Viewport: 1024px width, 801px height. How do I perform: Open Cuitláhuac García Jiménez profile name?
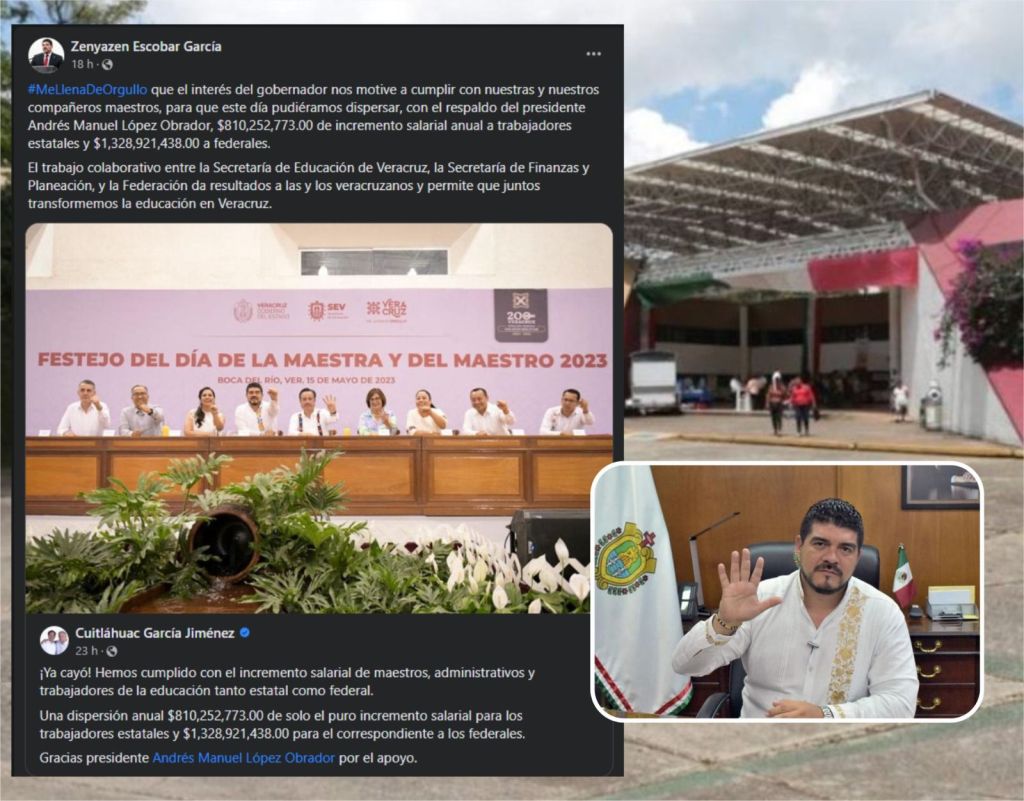click(x=155, y=633)
